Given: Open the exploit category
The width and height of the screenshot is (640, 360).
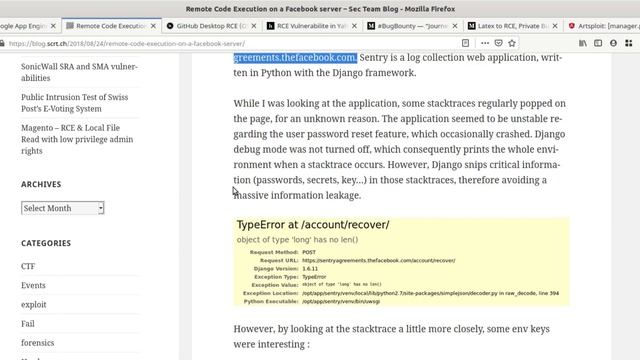Looking at the screenshot, I should coord(33,304).
